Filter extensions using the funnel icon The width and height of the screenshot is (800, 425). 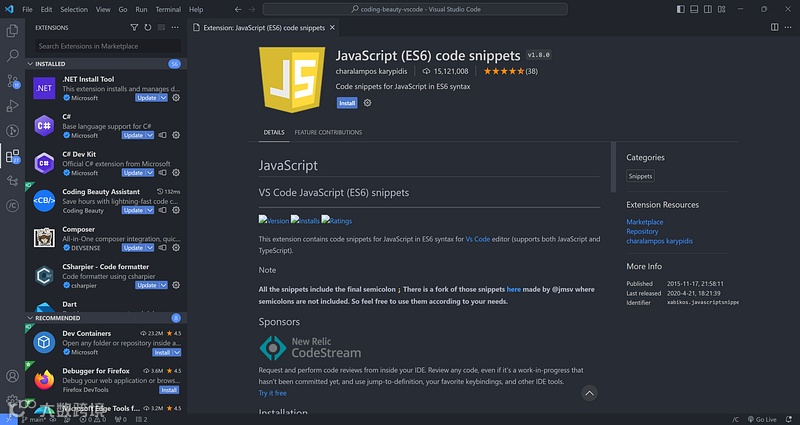pos(134,28)
